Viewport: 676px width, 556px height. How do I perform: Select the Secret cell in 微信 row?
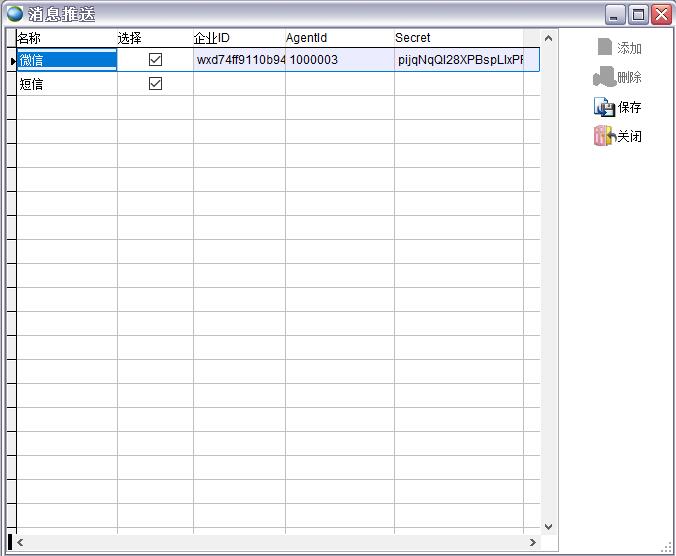(459, 60)
